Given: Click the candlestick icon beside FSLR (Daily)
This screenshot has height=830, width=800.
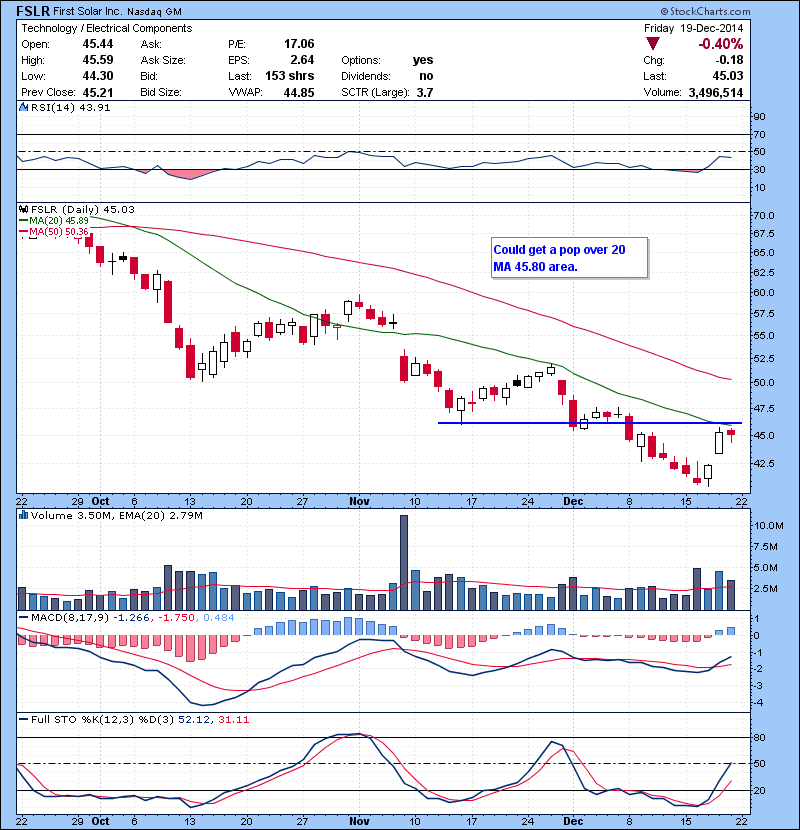Looking at the screenshot, I should pos(24,209).
